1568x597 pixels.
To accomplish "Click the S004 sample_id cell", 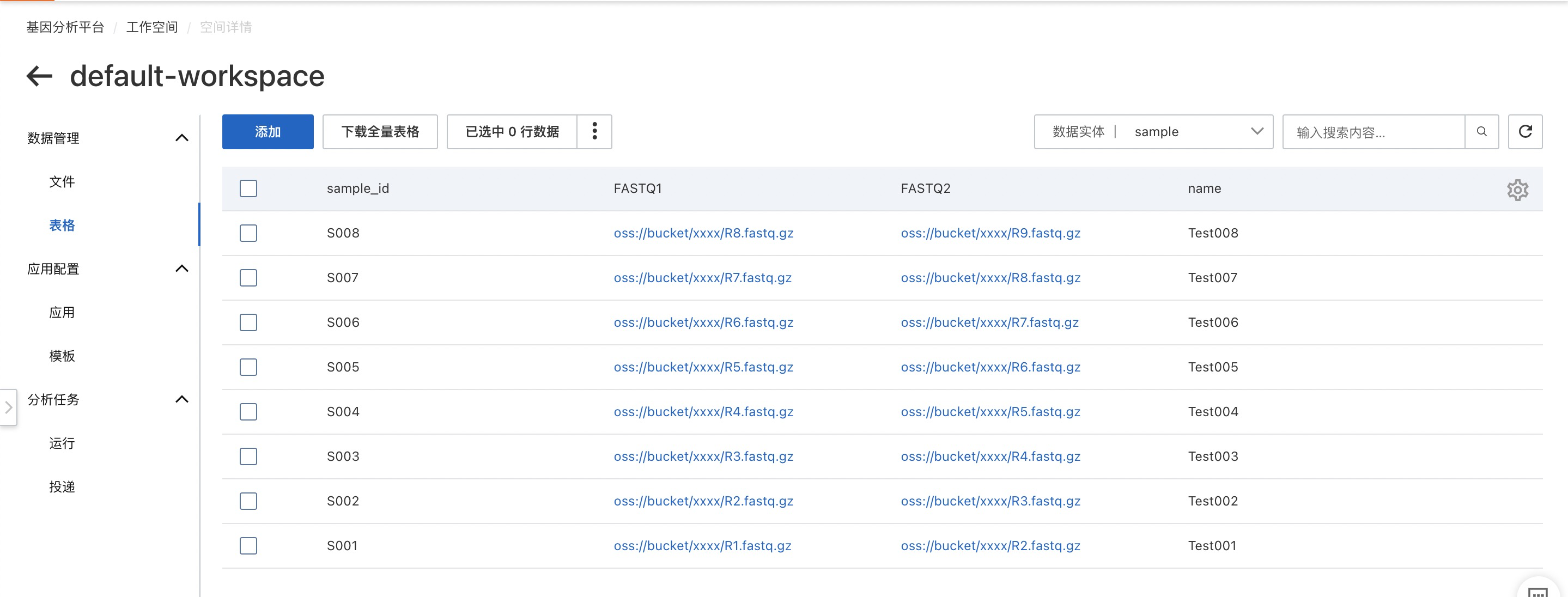I will (343, 412).
